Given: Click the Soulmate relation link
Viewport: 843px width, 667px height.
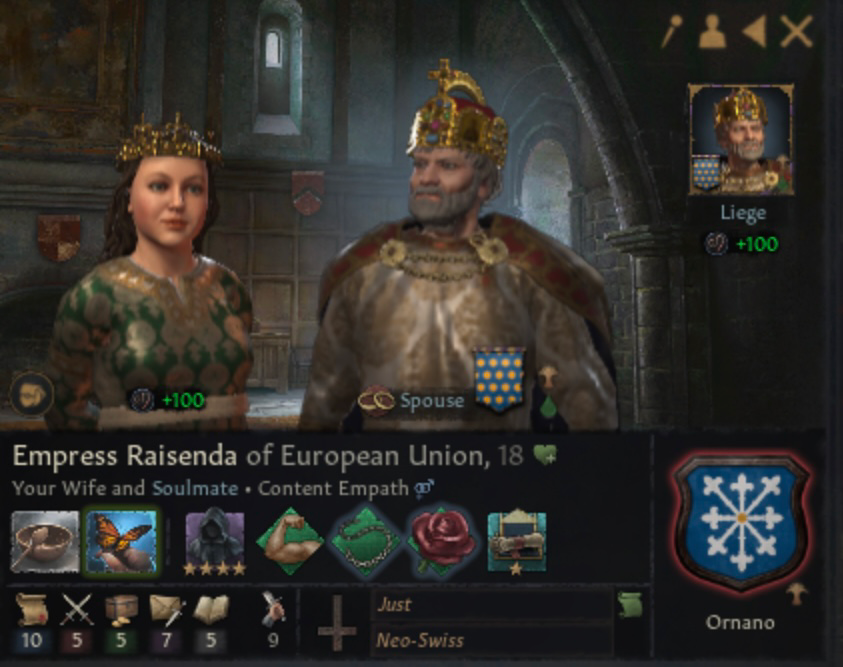Looking at the screenshot, I should [x=195, y=488].
